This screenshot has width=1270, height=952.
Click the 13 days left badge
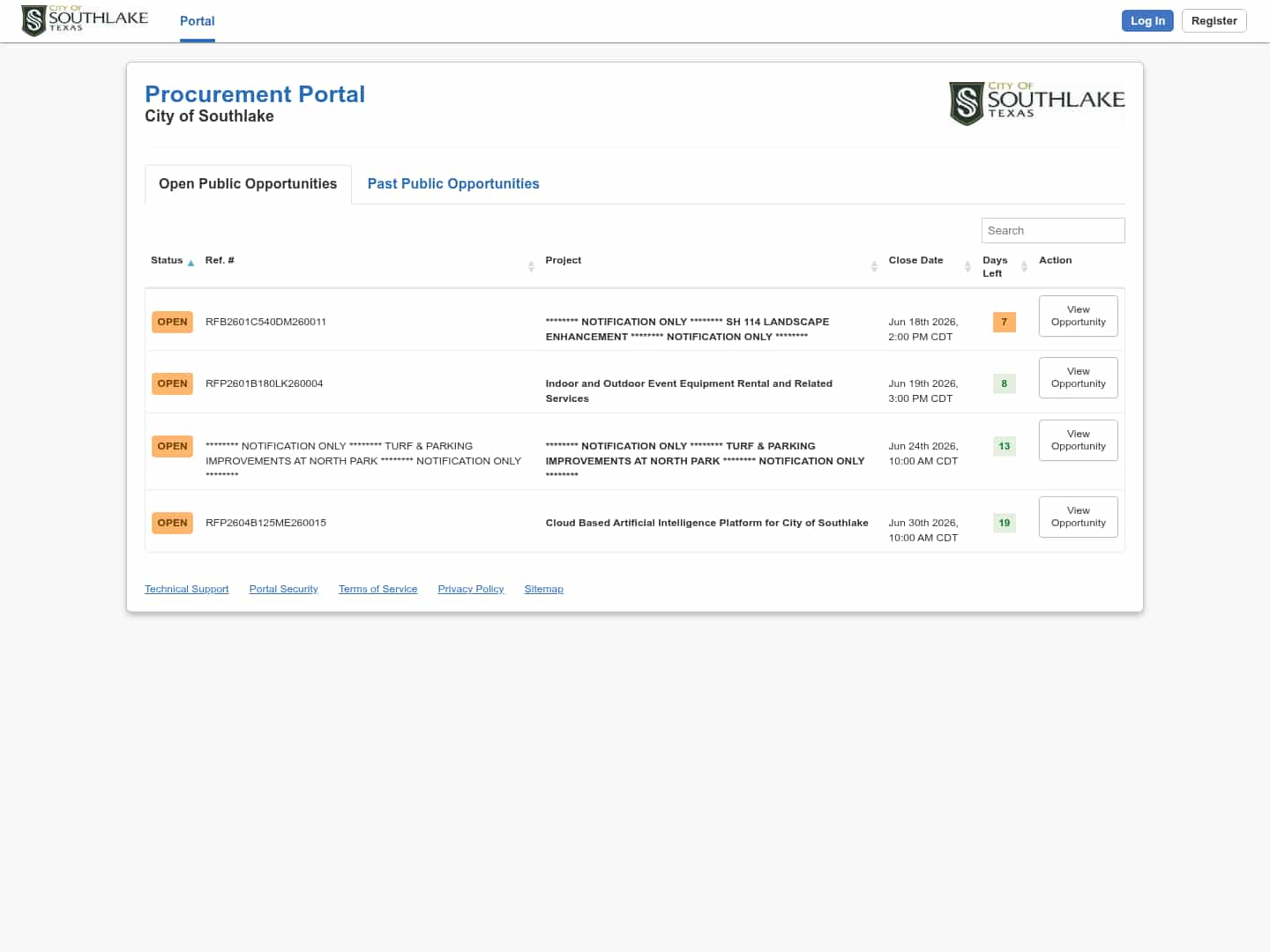pyautogui.click(x=1004, y=446)
